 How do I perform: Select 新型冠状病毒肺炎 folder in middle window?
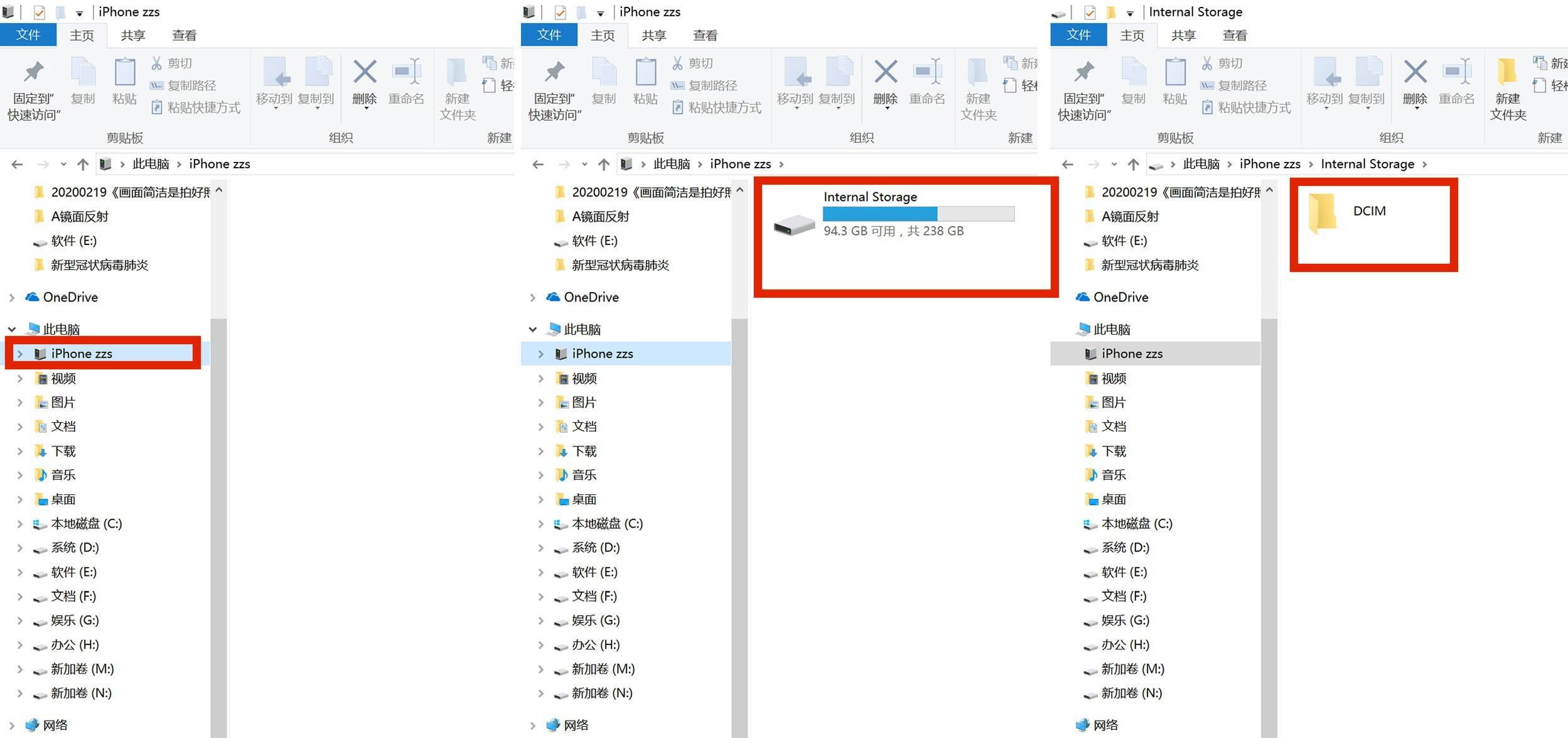click(620, 266)
